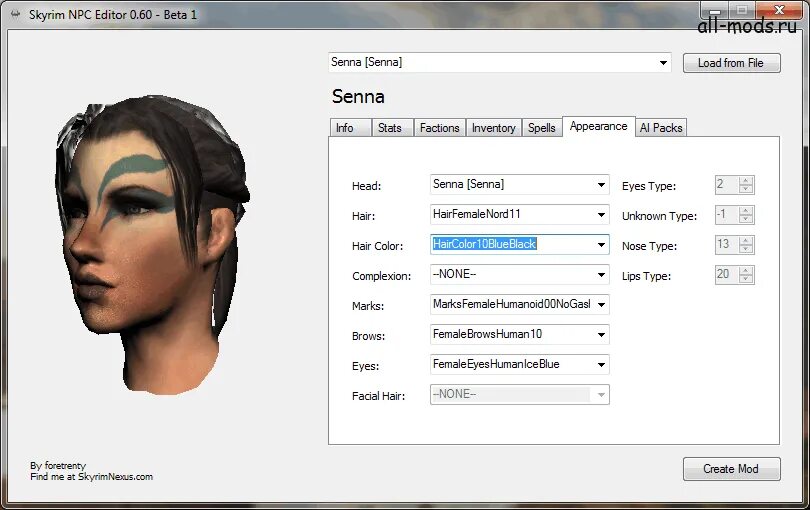The width and height of the screenshot is (810, 510).
Task: Decrease the Lips Type value
Action: pos(745,279)
